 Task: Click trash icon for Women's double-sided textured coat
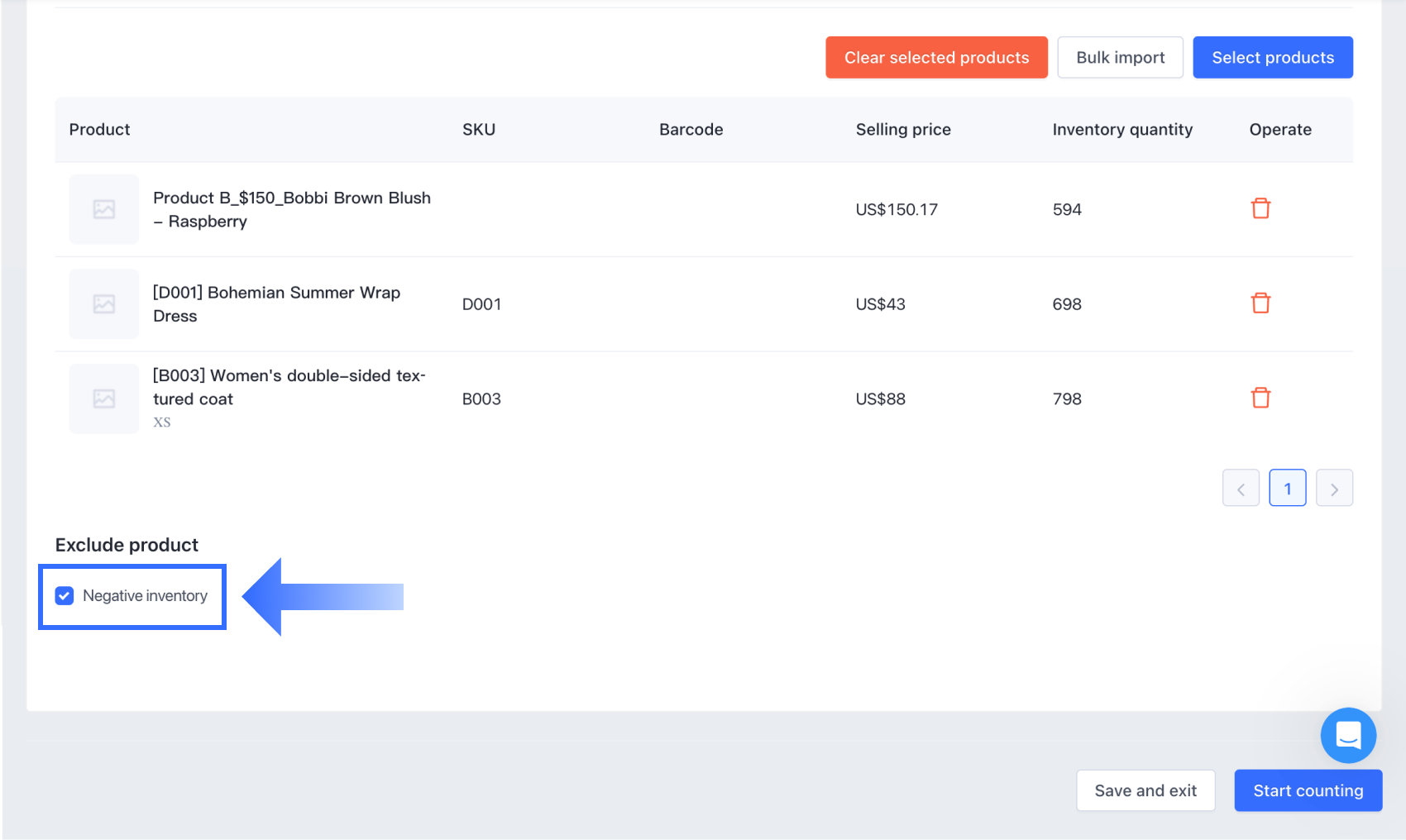click(x=1260, y=398)
